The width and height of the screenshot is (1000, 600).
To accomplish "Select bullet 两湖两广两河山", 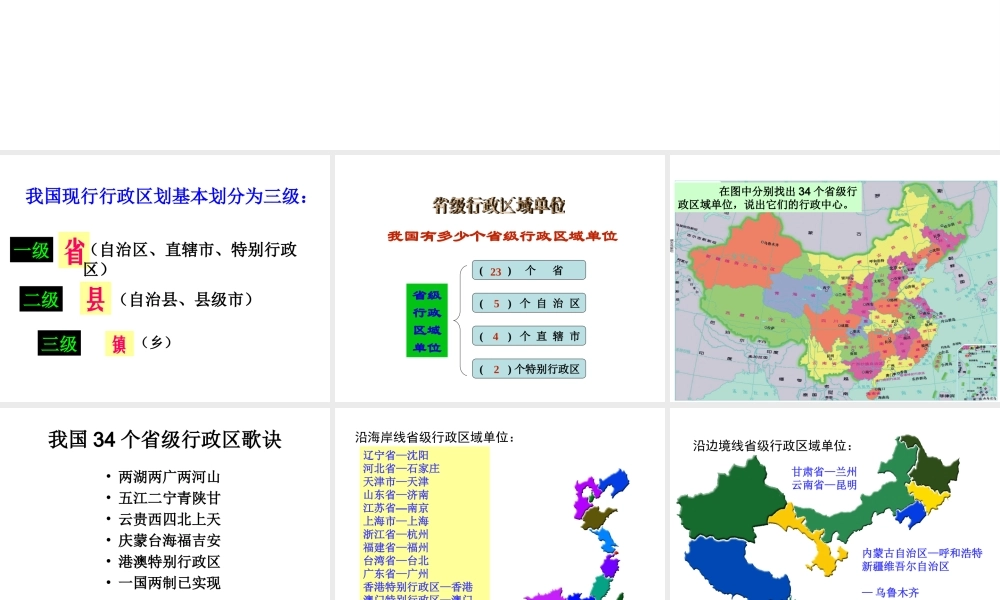I will tap(169, 477).
